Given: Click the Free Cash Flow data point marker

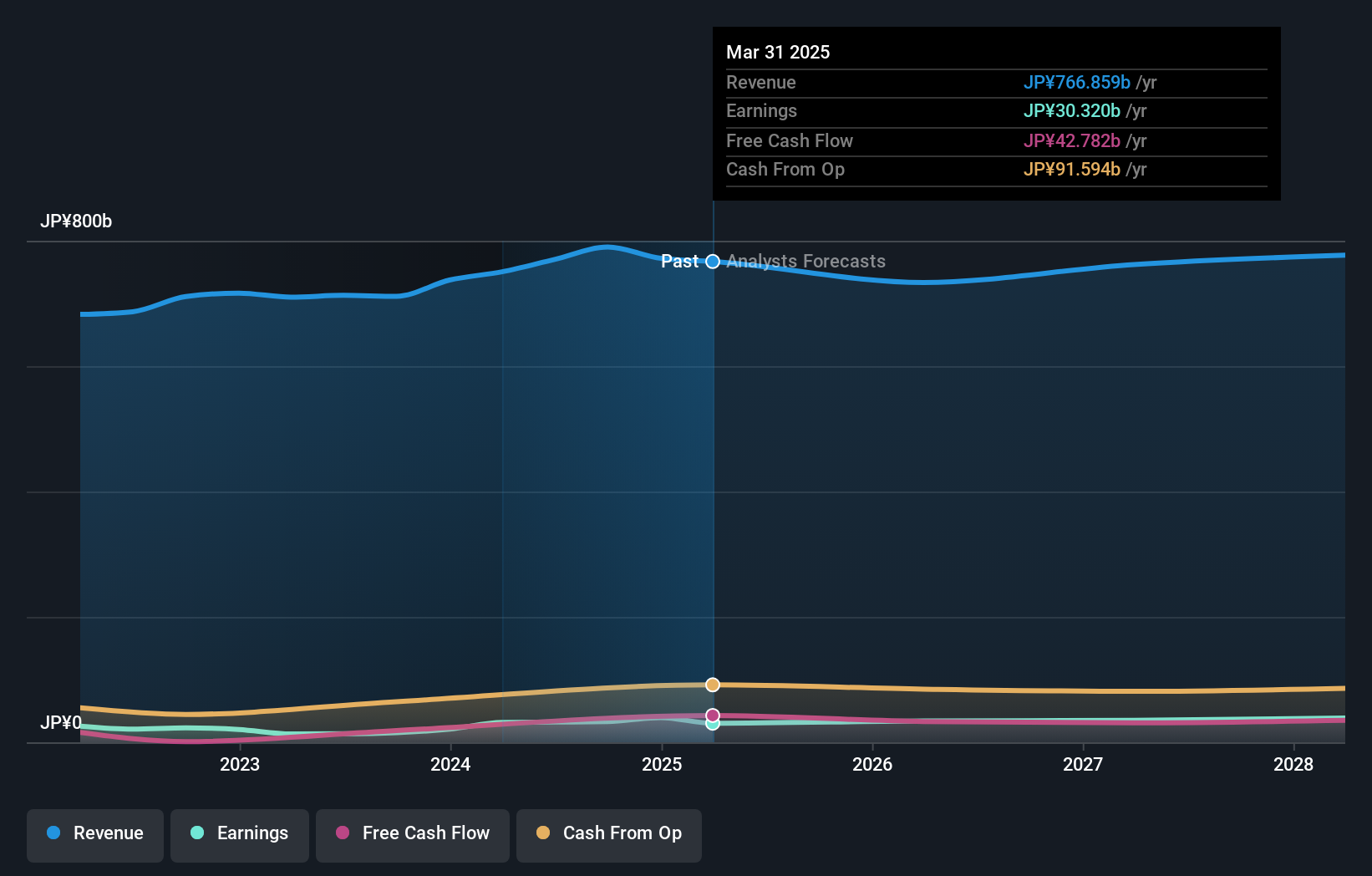Looking at the screenshot, I should (x=713, y=716).
